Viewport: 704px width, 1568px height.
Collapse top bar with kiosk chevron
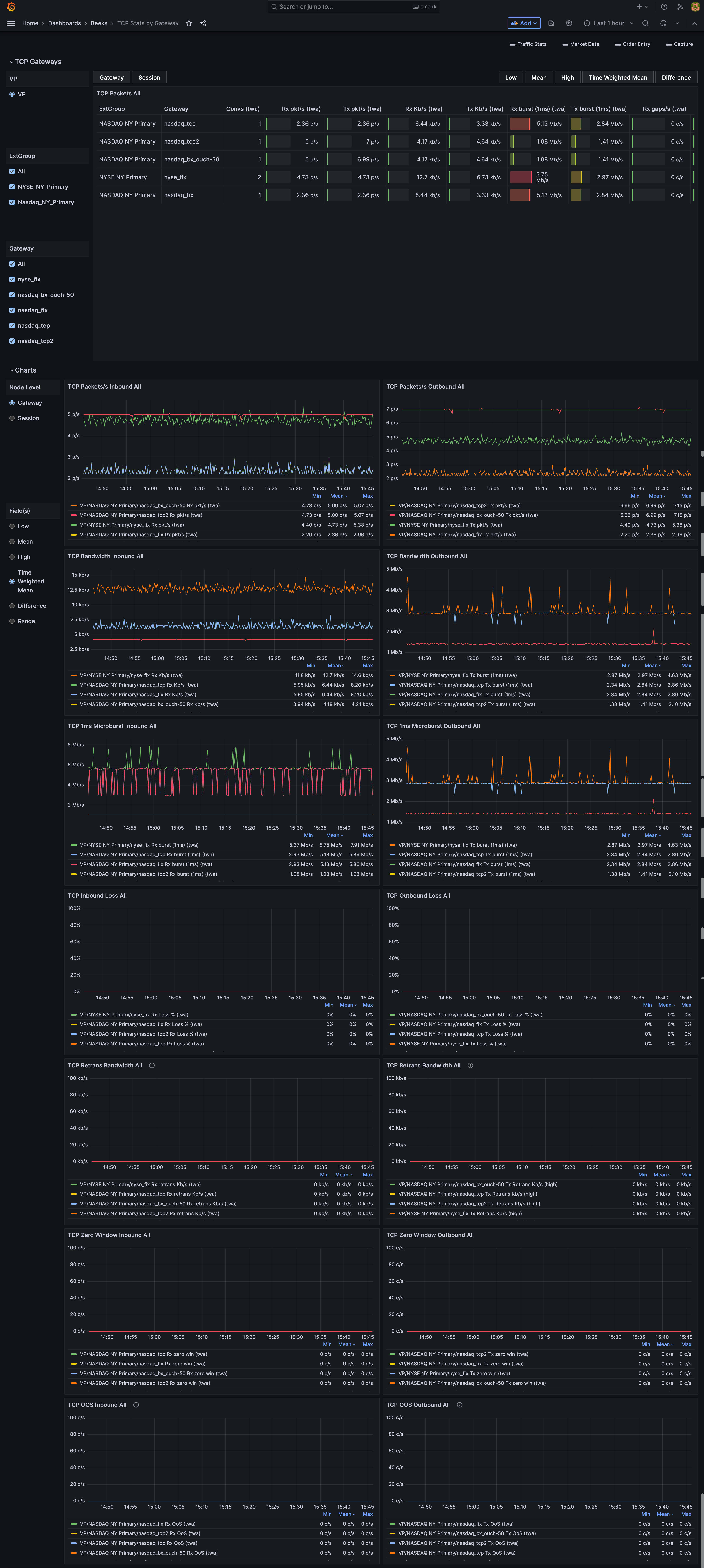point(694,23)
